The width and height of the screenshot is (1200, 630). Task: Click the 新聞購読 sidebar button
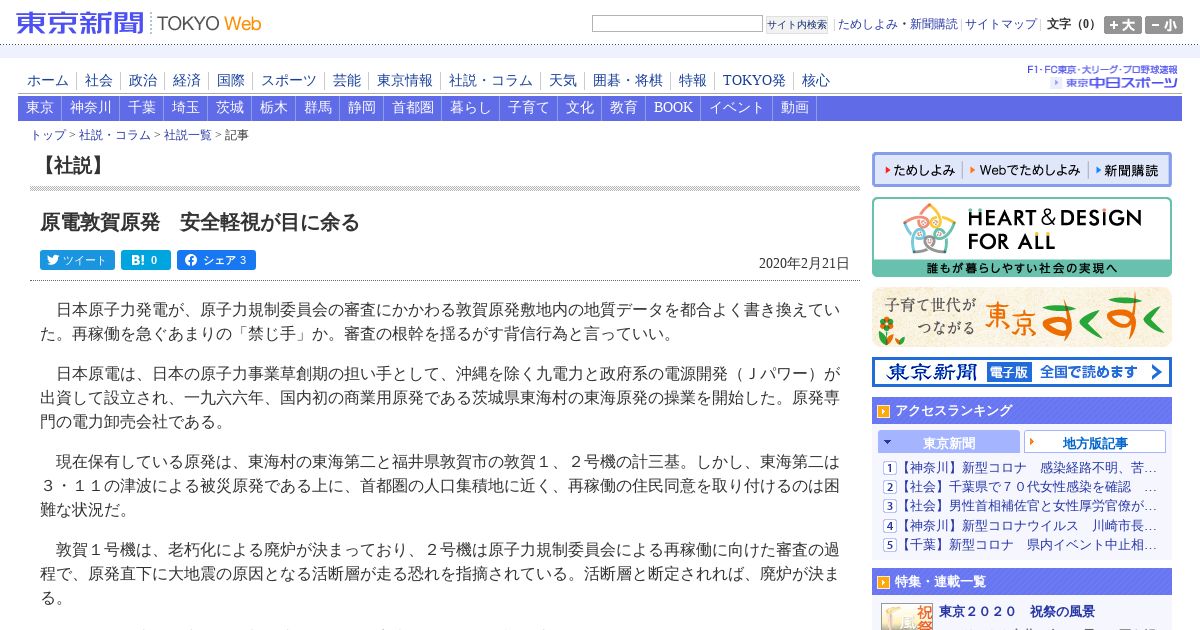(1127, 170)
